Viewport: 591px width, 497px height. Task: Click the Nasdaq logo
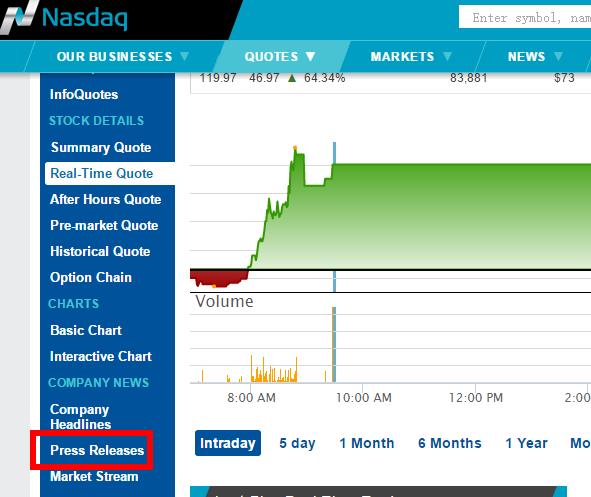point(63,17)
